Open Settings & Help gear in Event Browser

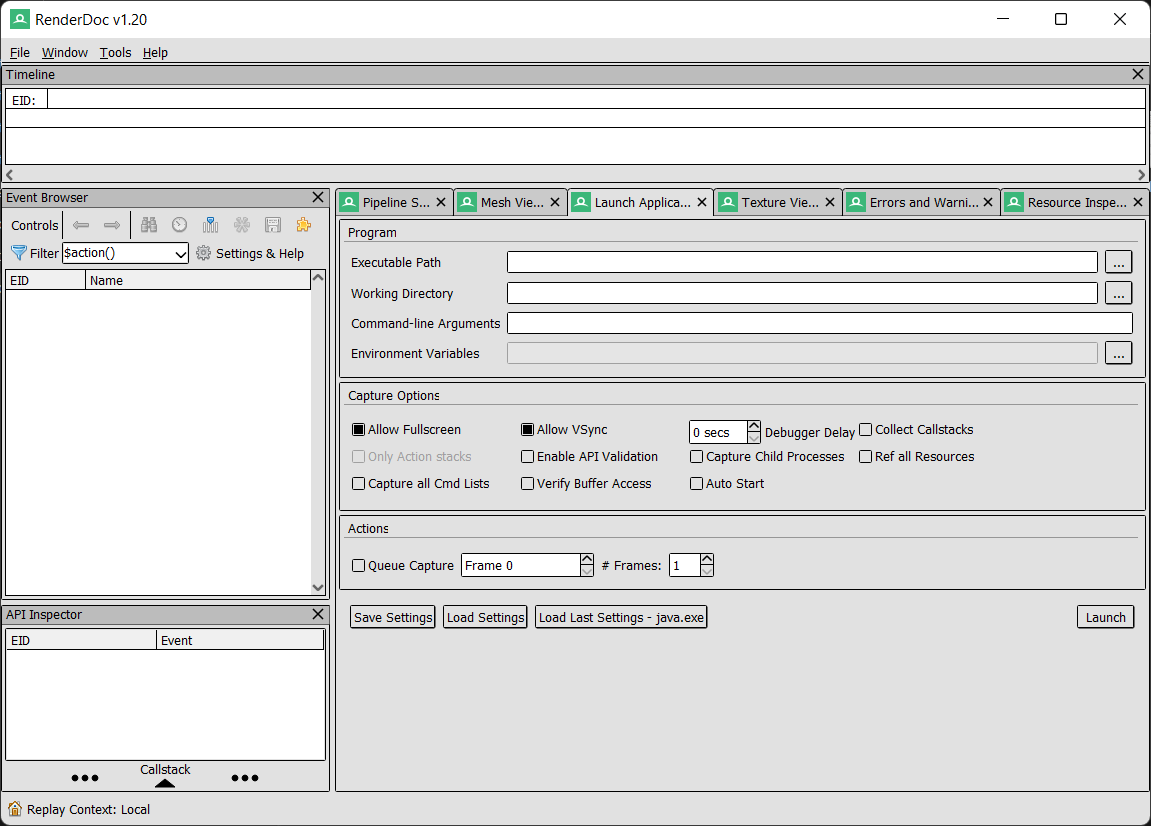coord(204,253)
